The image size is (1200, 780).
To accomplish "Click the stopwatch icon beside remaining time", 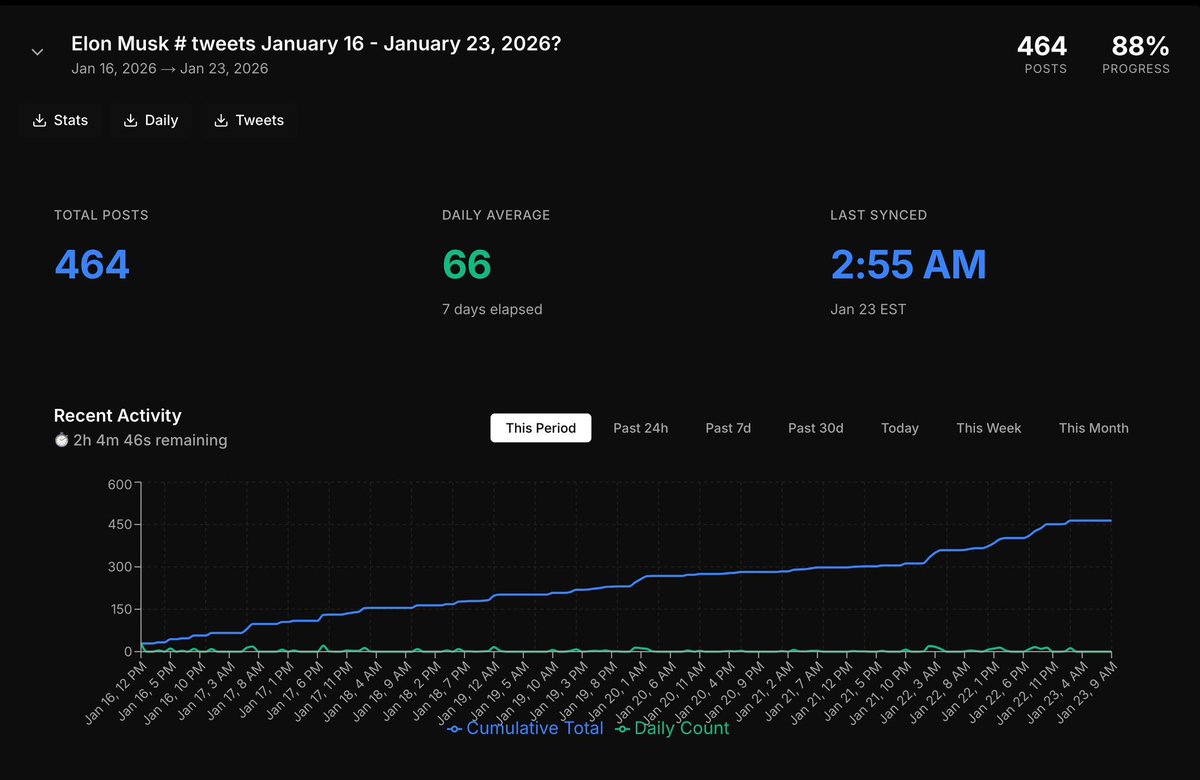I will coord(61,441).
